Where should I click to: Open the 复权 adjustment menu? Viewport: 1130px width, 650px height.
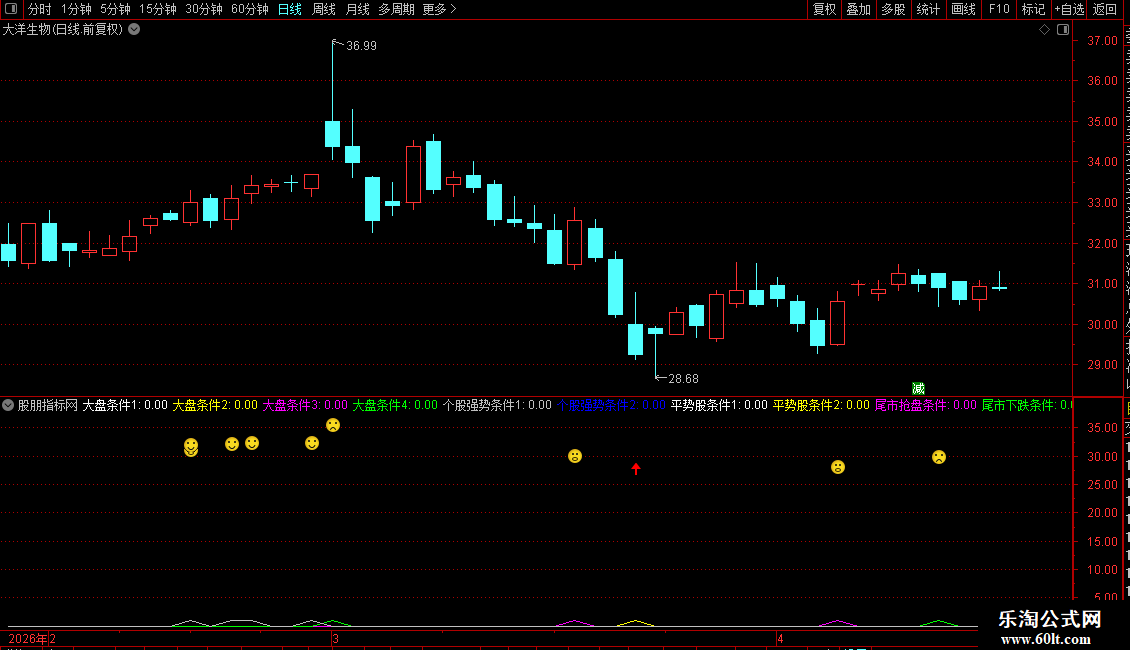(824, 9)
